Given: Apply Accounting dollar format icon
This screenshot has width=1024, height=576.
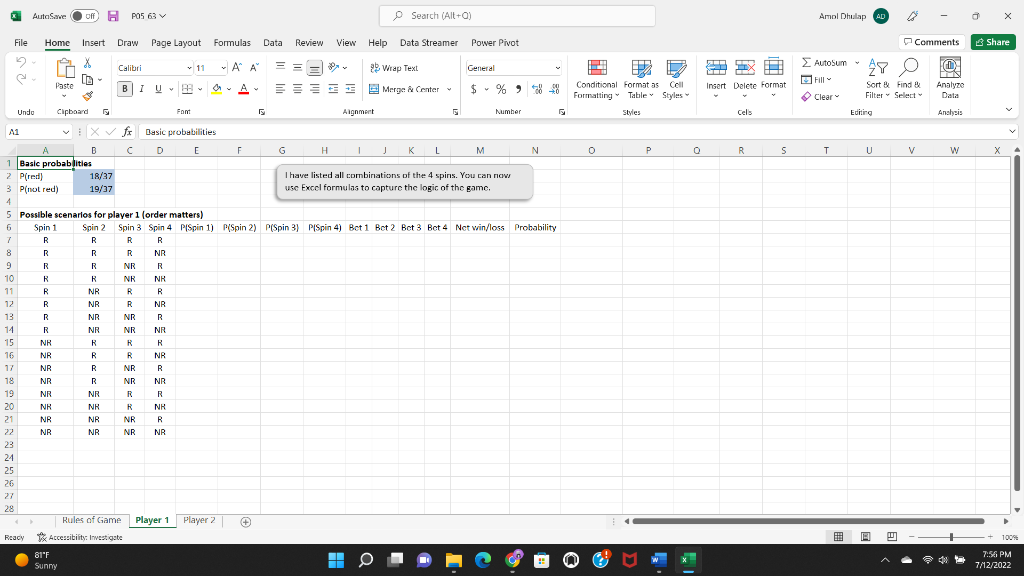Looking at the screenshot, I should [473, 89].
